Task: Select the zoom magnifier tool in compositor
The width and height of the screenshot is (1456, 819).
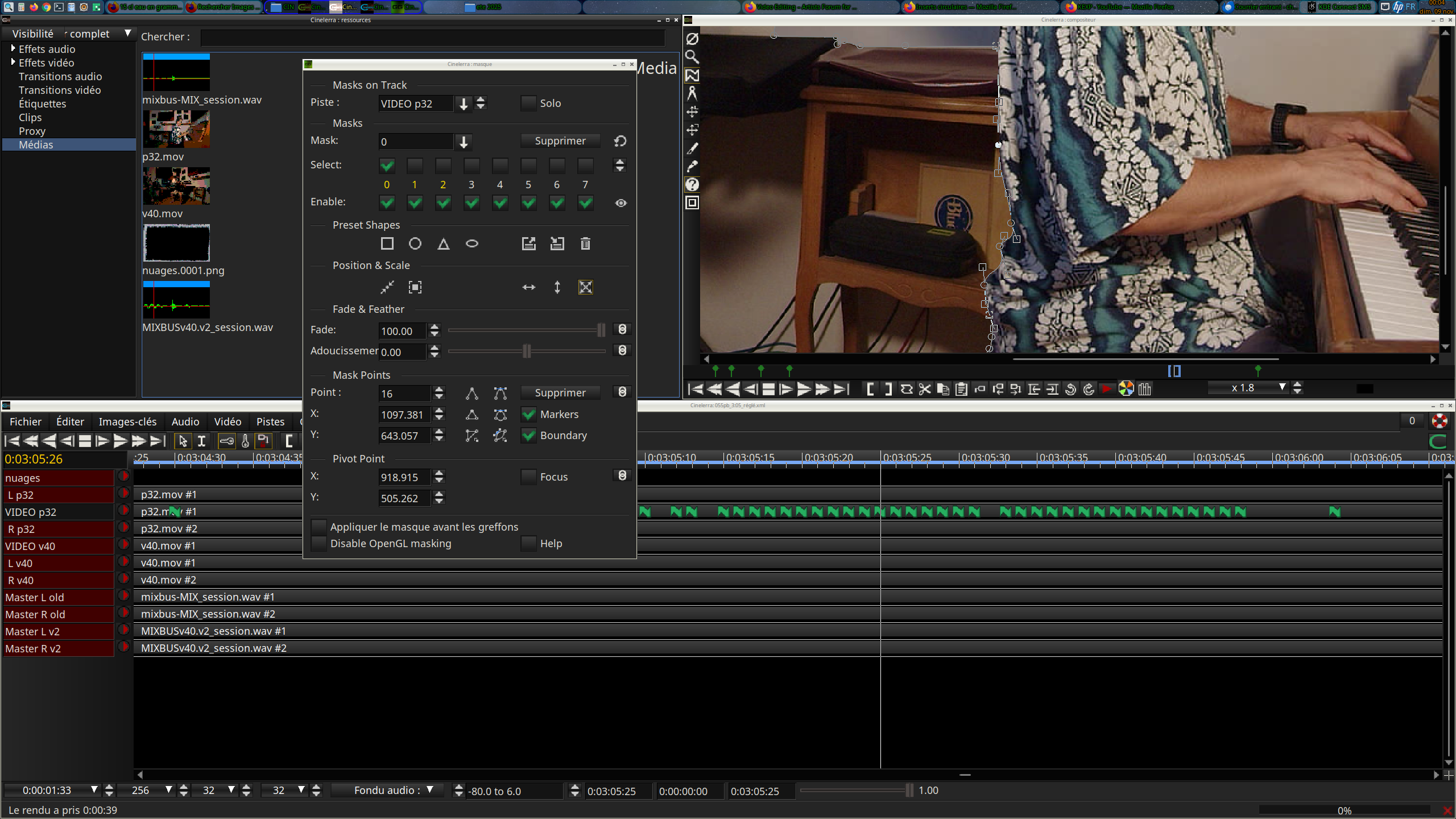Action: [692, 56]
